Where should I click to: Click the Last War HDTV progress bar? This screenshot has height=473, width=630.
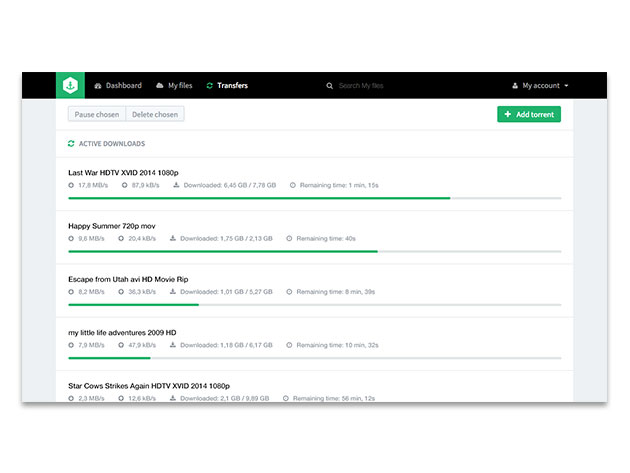point(315,198)
